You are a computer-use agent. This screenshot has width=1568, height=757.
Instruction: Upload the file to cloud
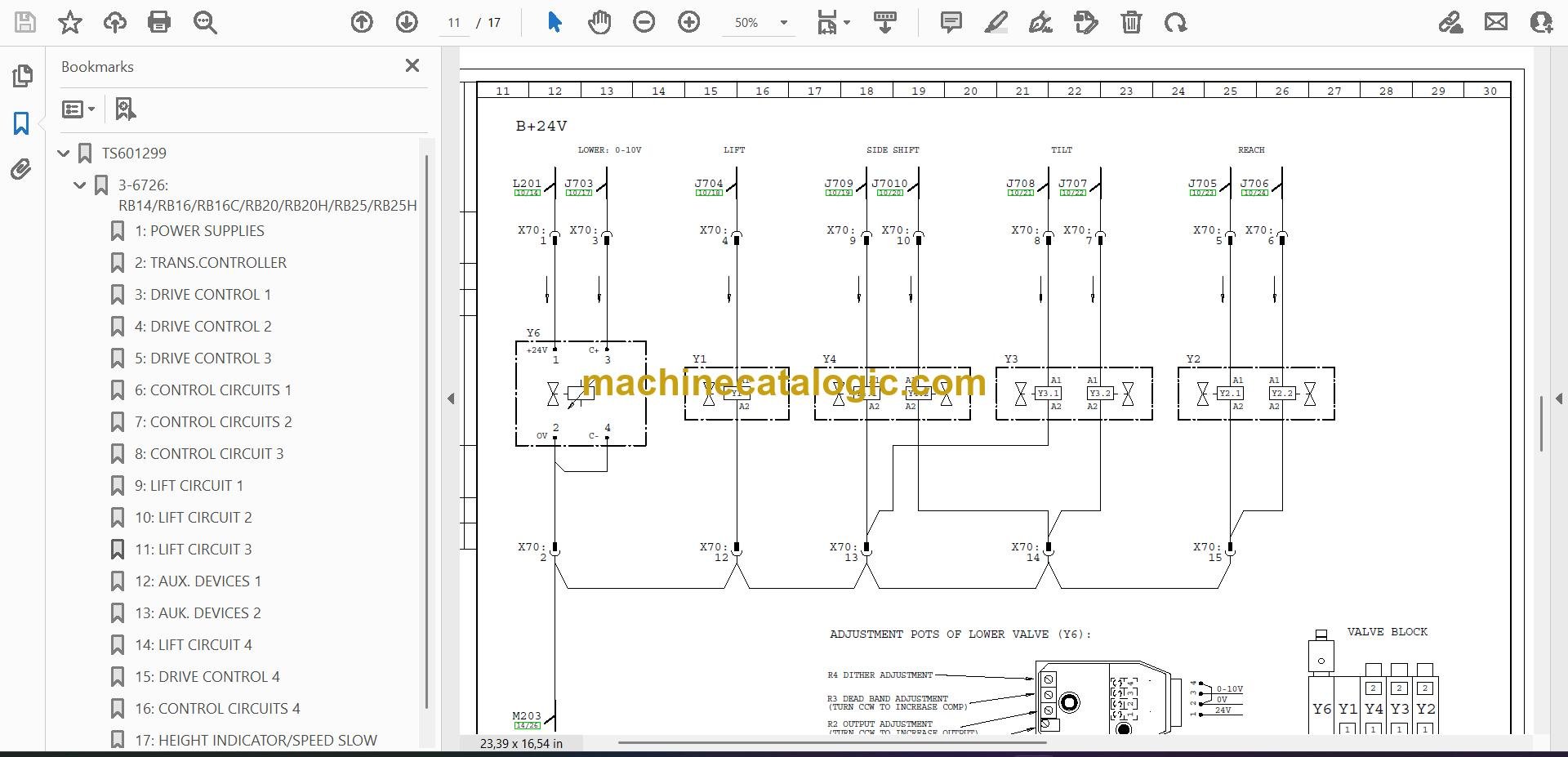point(115,22)
